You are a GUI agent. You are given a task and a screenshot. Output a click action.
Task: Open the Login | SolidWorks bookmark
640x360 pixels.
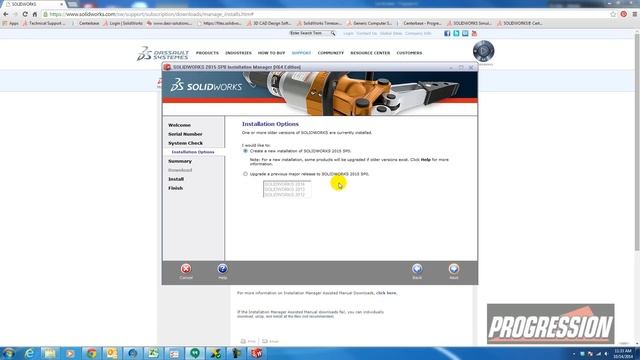click(x=123, y=23)
